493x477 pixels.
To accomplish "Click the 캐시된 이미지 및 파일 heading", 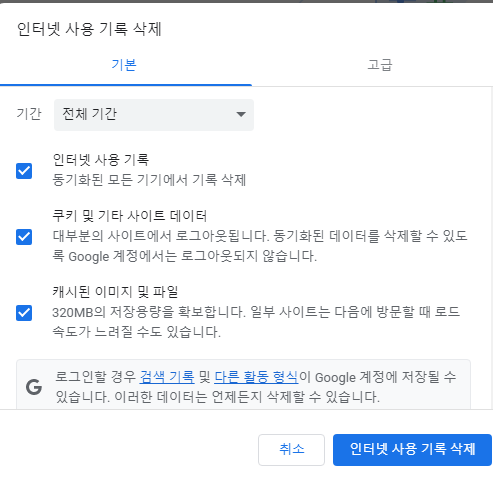I will [115, 292].
